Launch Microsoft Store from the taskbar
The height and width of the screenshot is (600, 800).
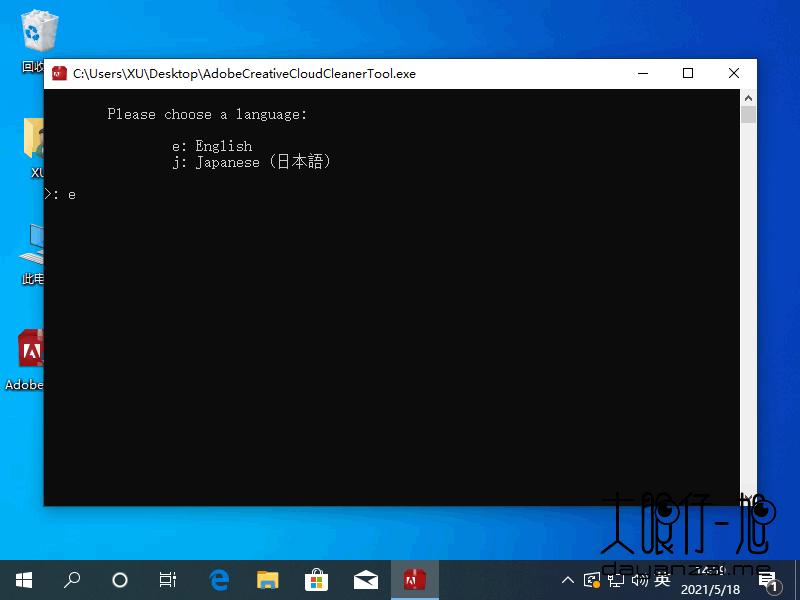click(x=316, y=579)
